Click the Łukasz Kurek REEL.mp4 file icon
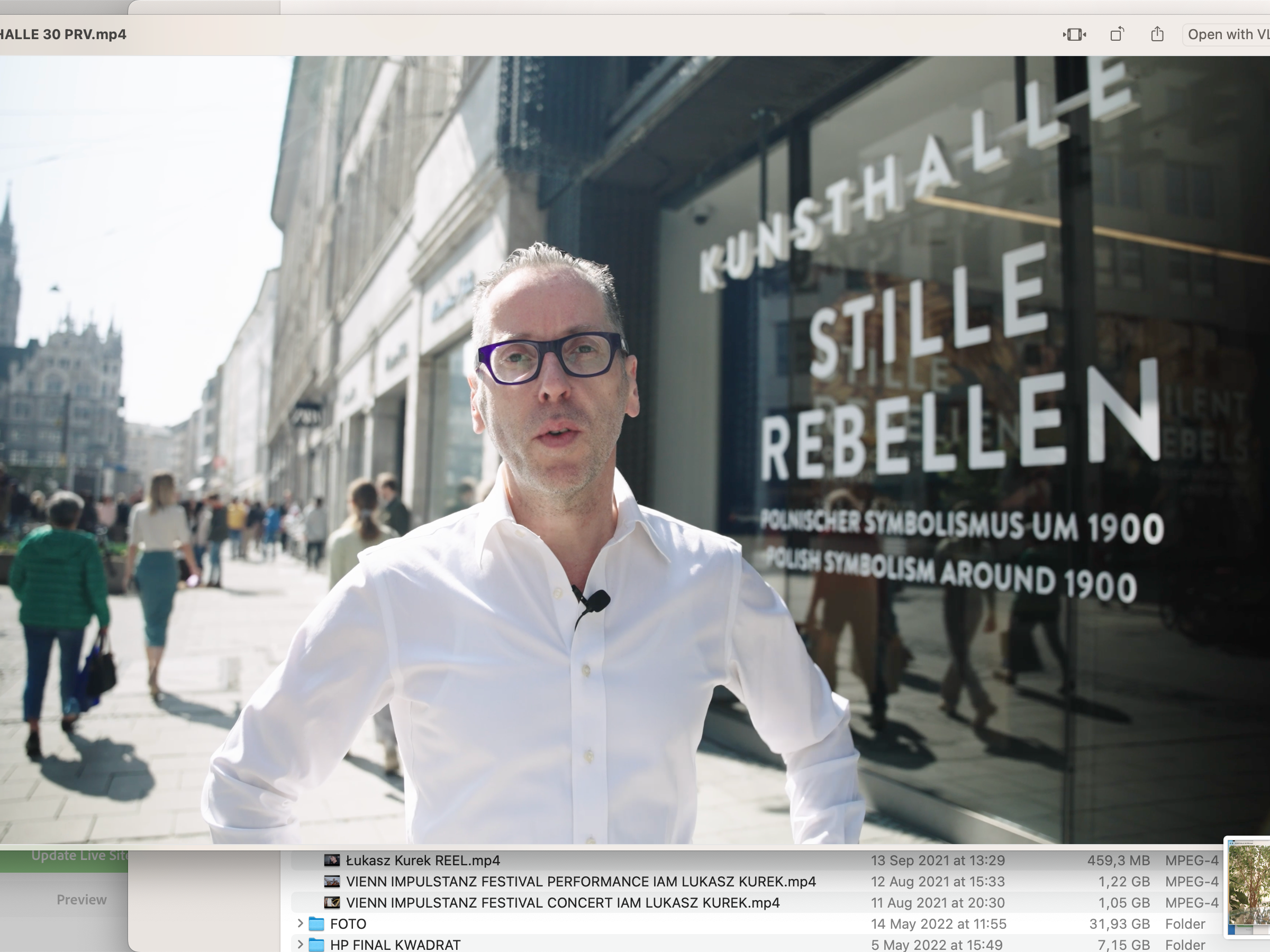The width and height of the screenshot is (1270, 952). 332,860
